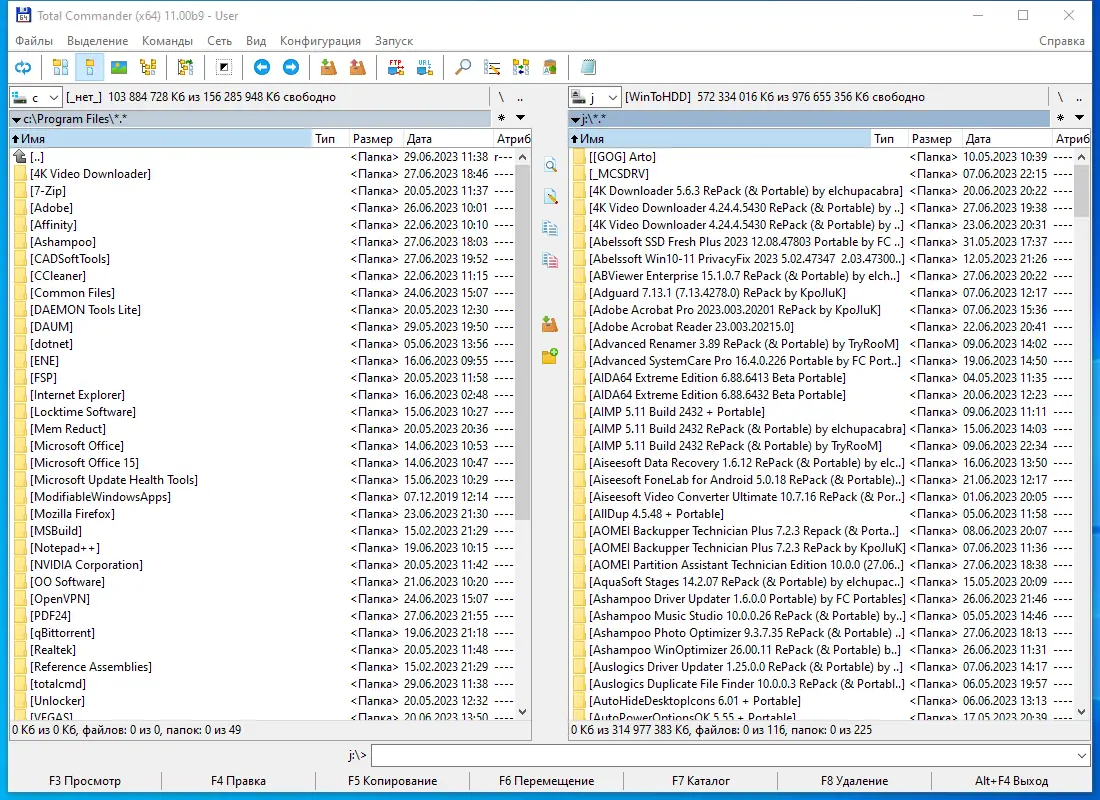Go forward with blue right arrow

click(290, 67)
